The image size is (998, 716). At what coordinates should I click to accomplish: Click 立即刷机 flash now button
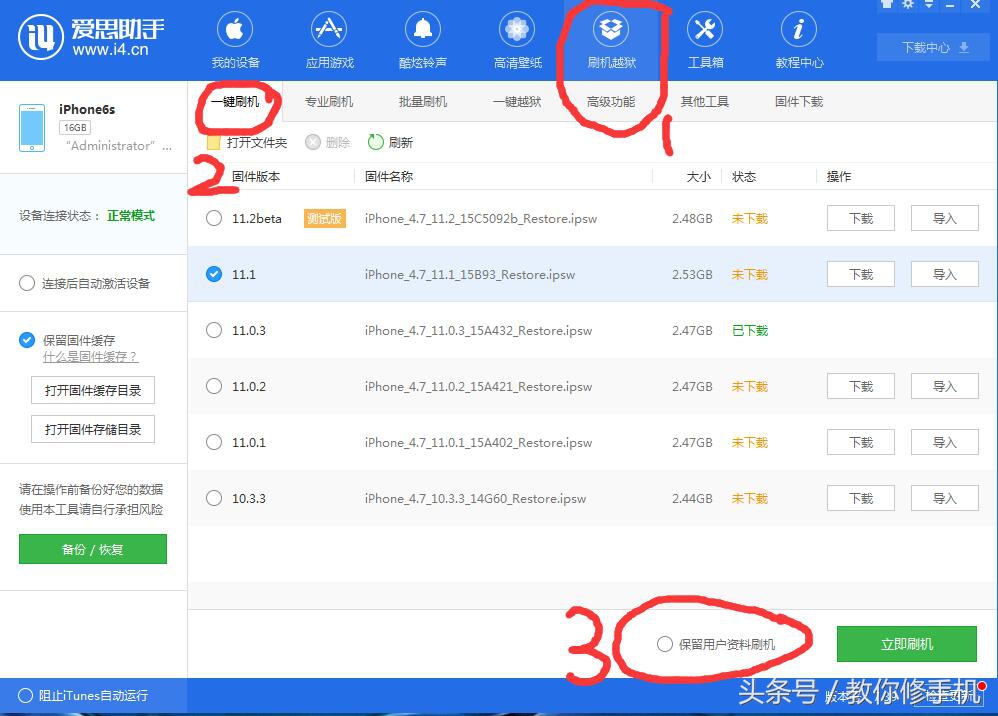coord(906,644)
